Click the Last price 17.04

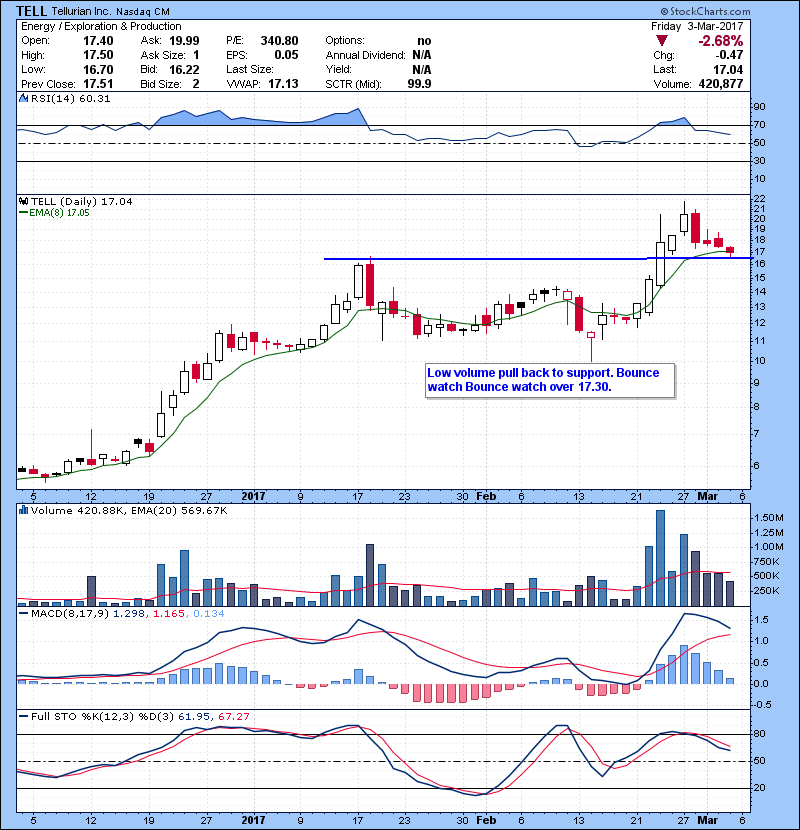pyautogui.click(x=728, y=69)
